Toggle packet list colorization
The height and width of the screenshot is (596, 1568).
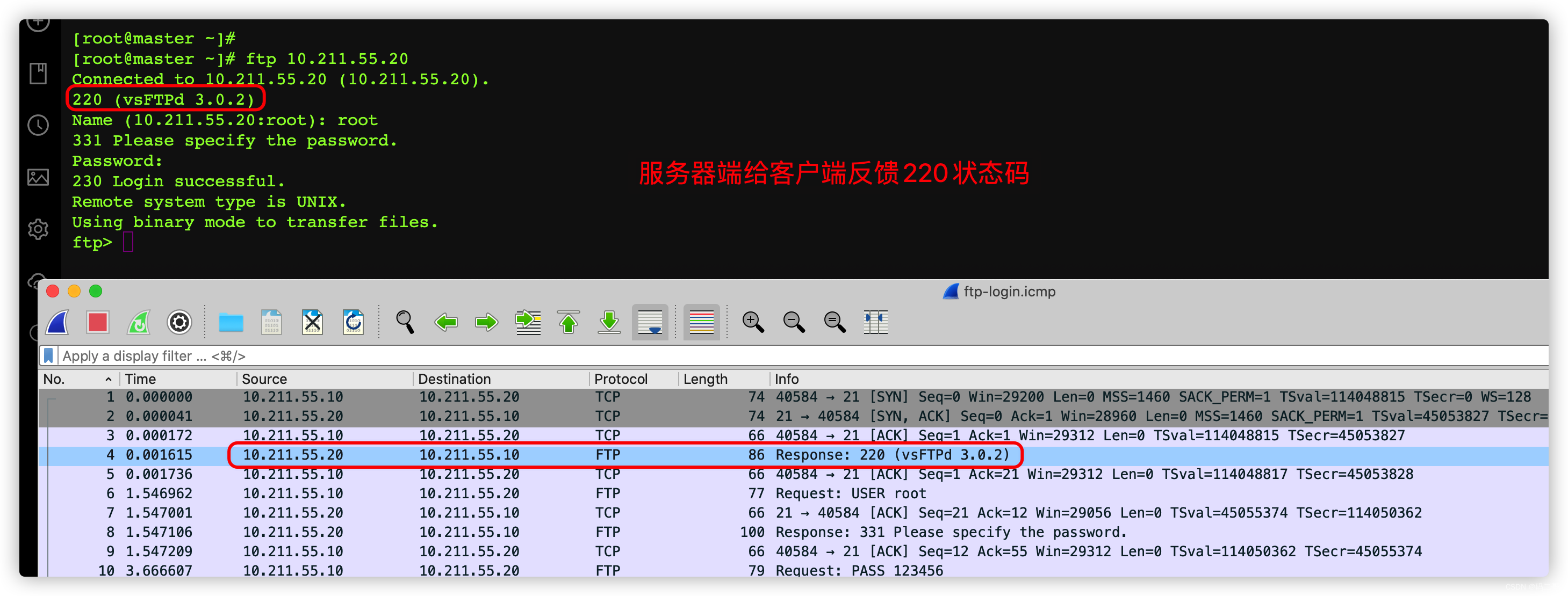pos(701,322)
